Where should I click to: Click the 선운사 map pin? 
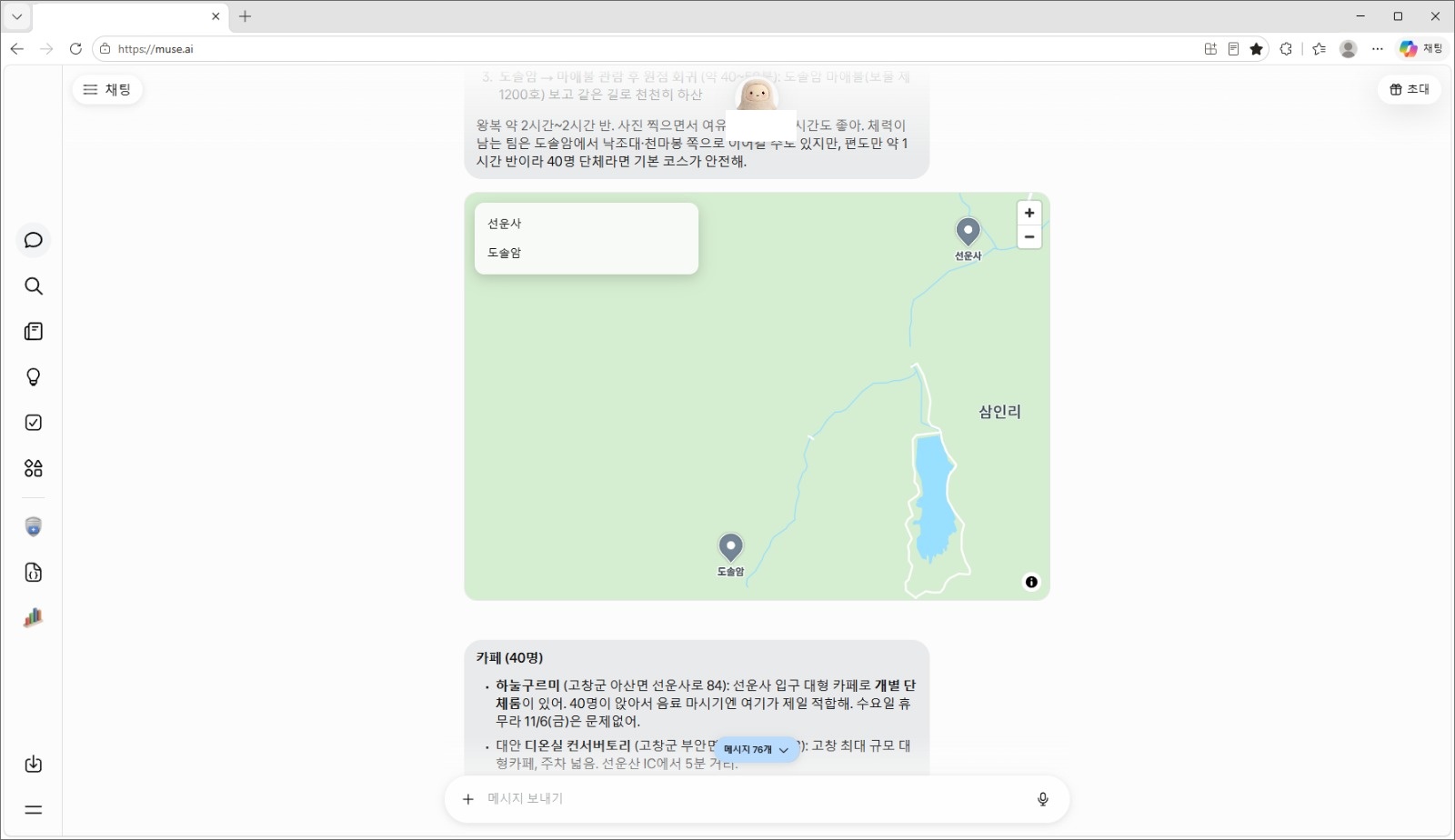(968, 233)
